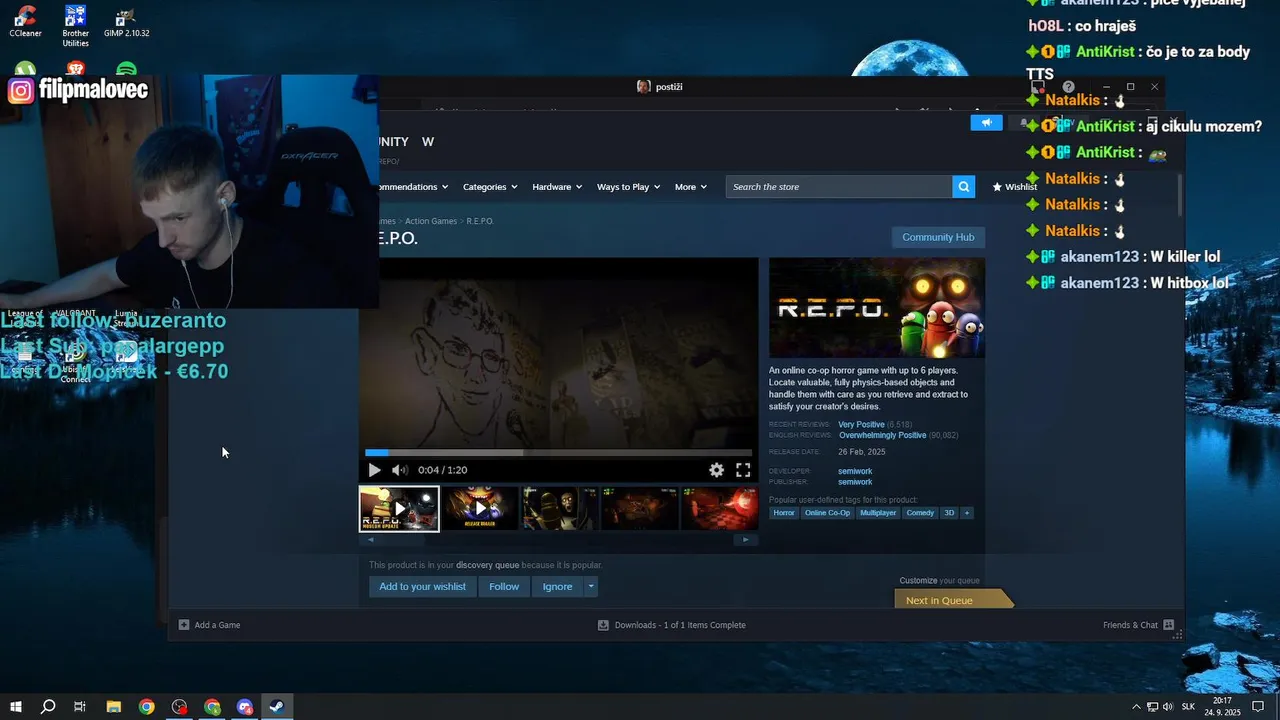Screen dimensions: 1280x720
Task: Open the Windows Start menu
Action: [x=16, y=707]
